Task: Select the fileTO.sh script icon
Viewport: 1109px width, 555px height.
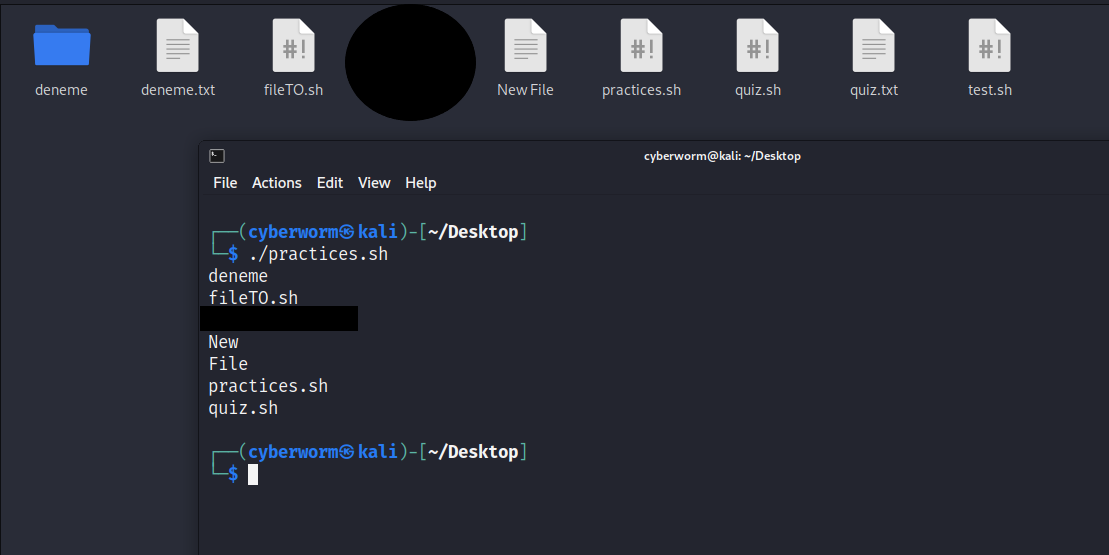Action: point(294,45)
